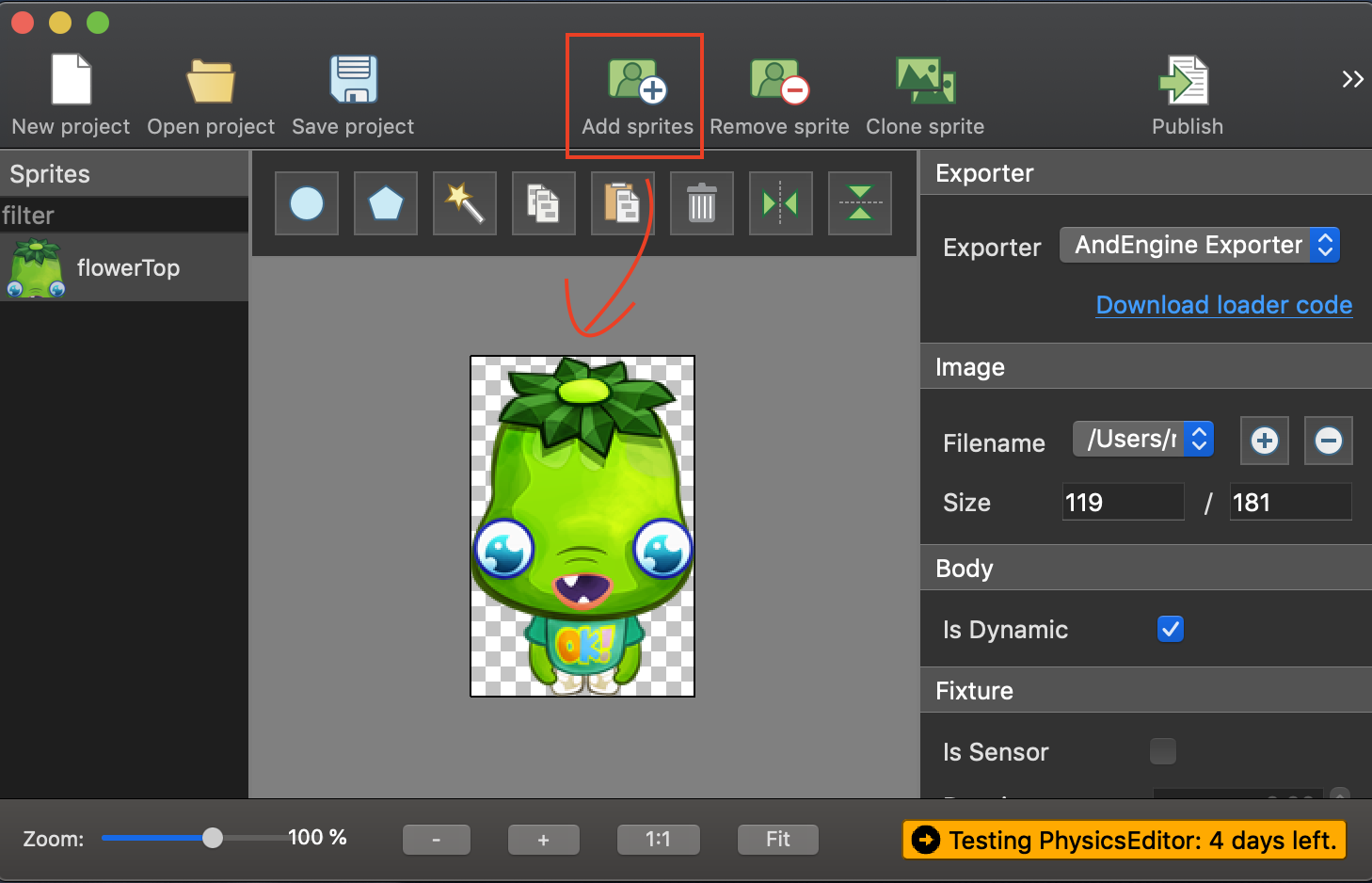Flip the shape vertically

tap(860, 203)
